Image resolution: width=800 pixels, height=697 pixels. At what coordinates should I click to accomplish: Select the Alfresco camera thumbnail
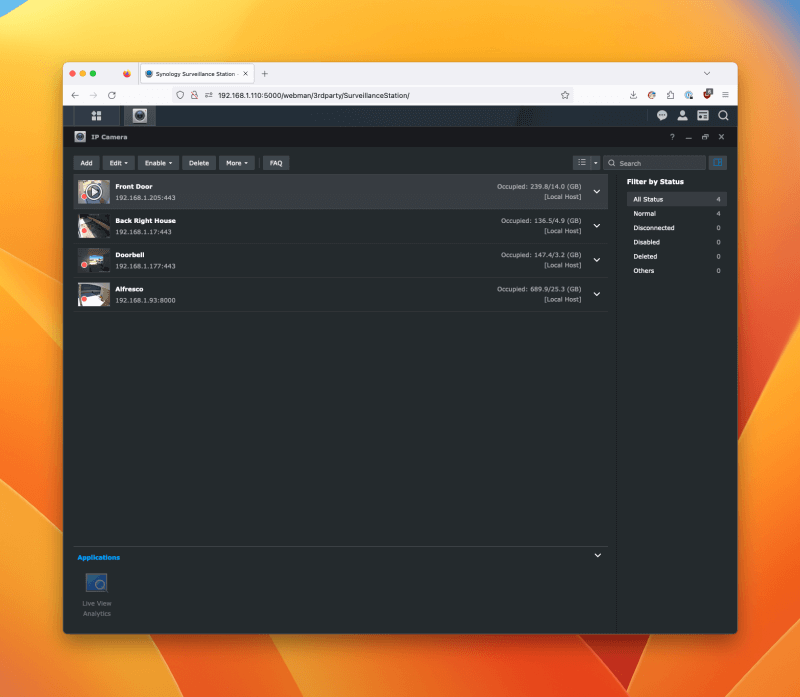pos(94,294)
